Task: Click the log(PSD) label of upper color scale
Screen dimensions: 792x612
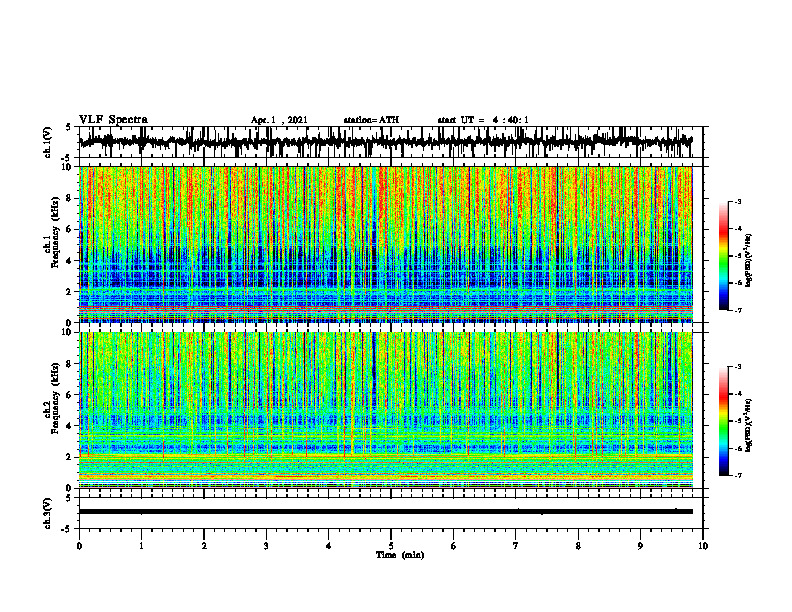Action: (749, 260)
